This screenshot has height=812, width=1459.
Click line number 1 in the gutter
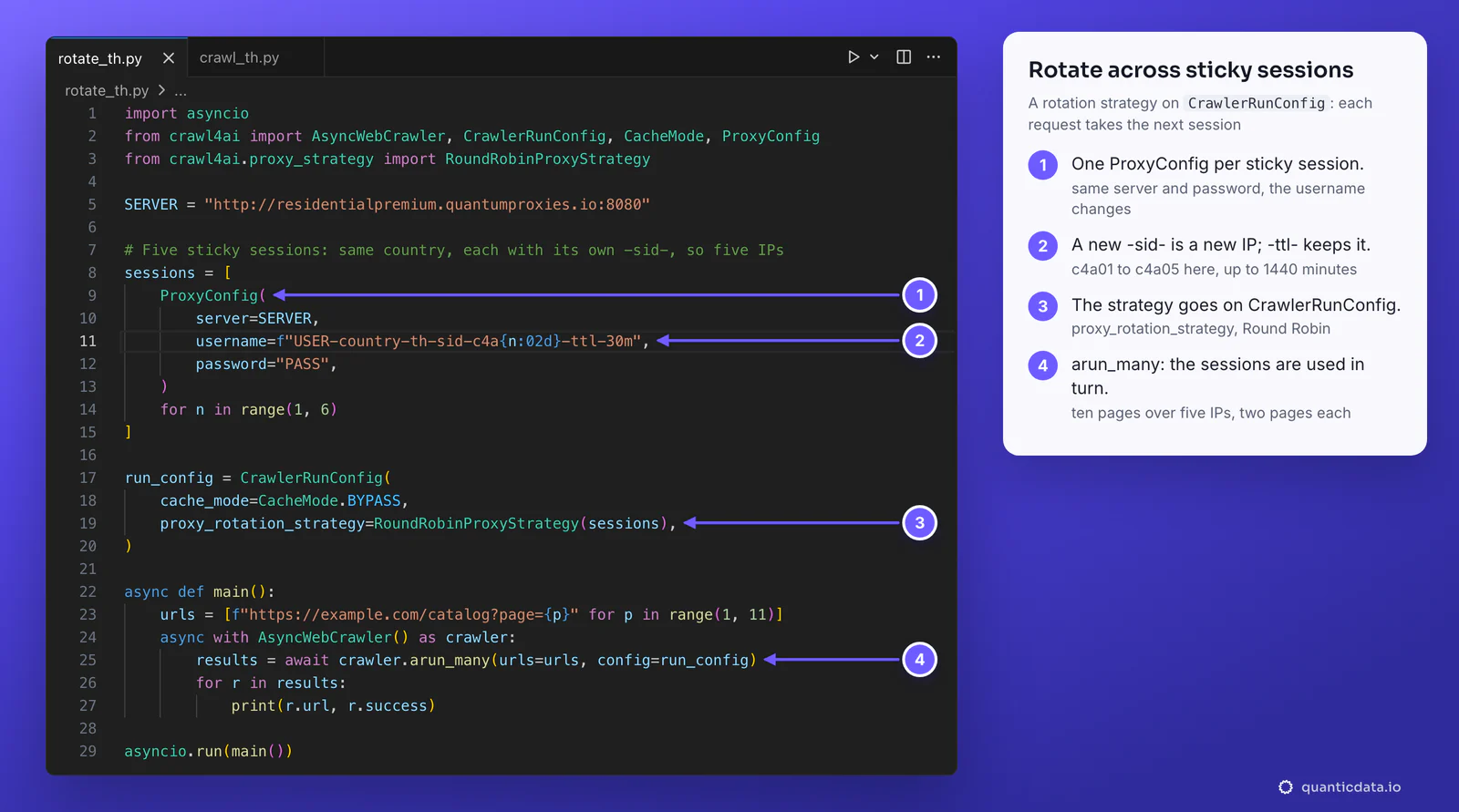92,113
